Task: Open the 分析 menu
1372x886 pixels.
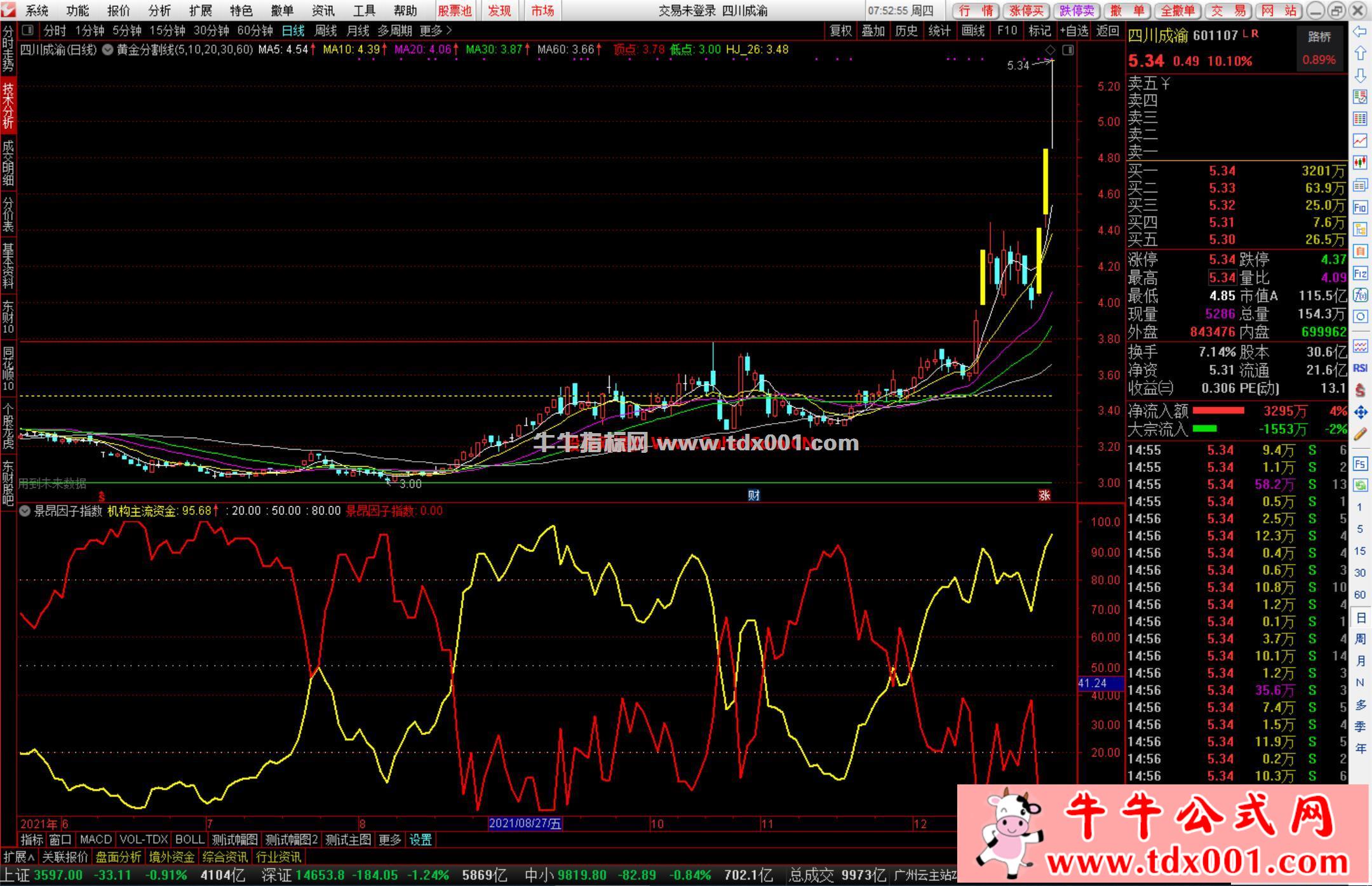Action: coord(159,11)
